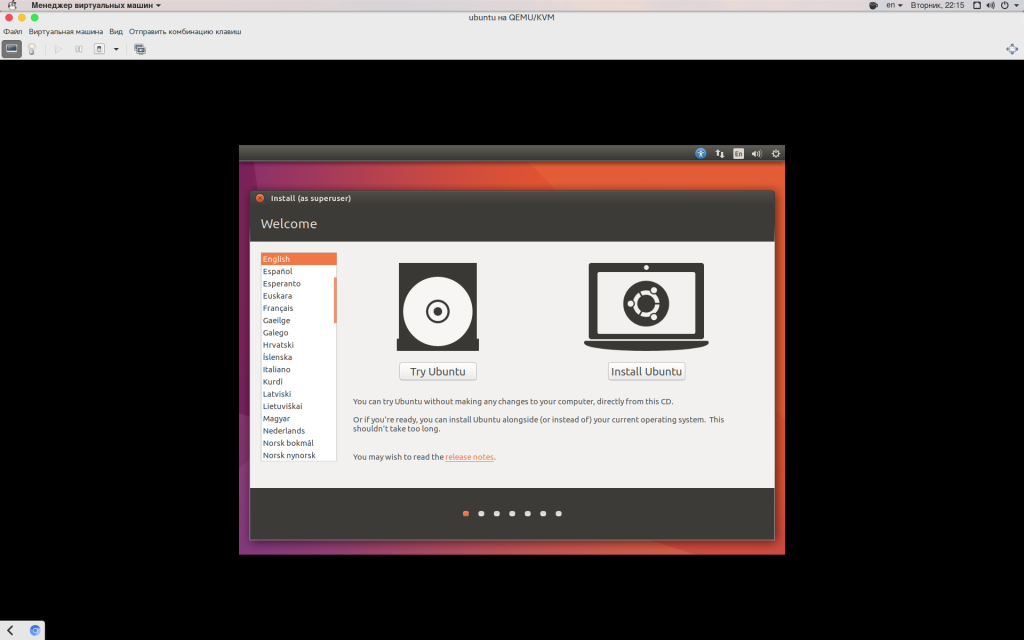Select Esperanto language

point(298,283)
